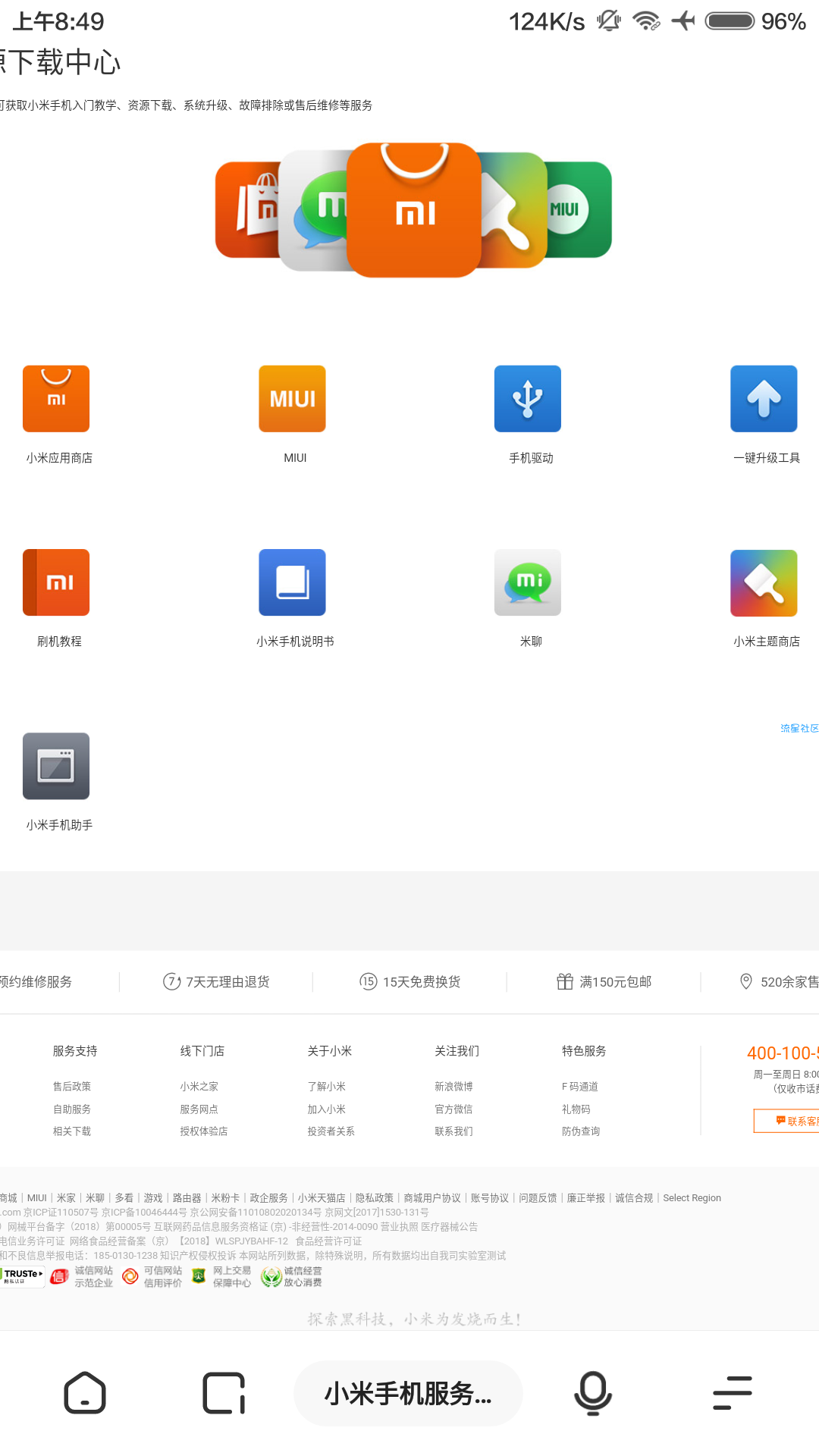Tap the 诚信网站 示范企业 badge

click(x=82, y=1276)
